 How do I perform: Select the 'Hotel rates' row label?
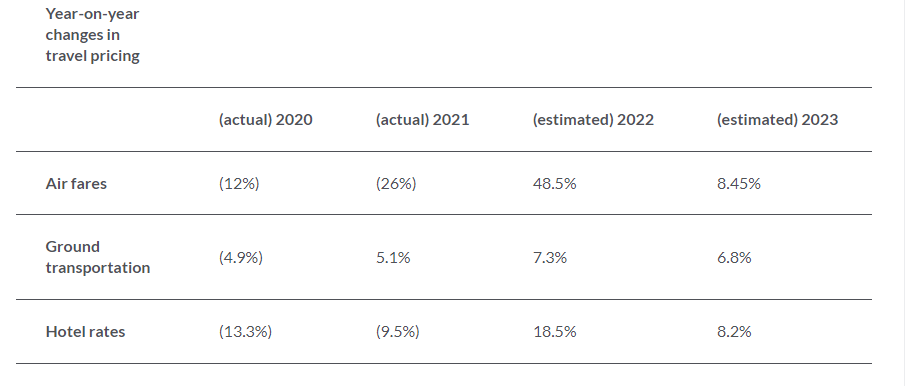click(85, 332)
